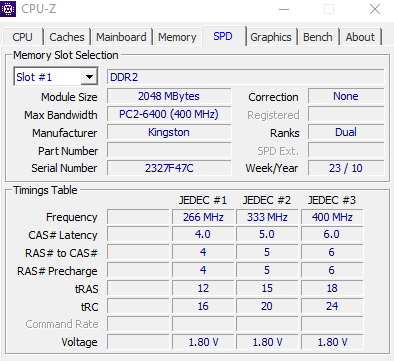Minimize the CPU-Z window
The width and height of the screenshot is (394, 361).
(x=284, y=9)
